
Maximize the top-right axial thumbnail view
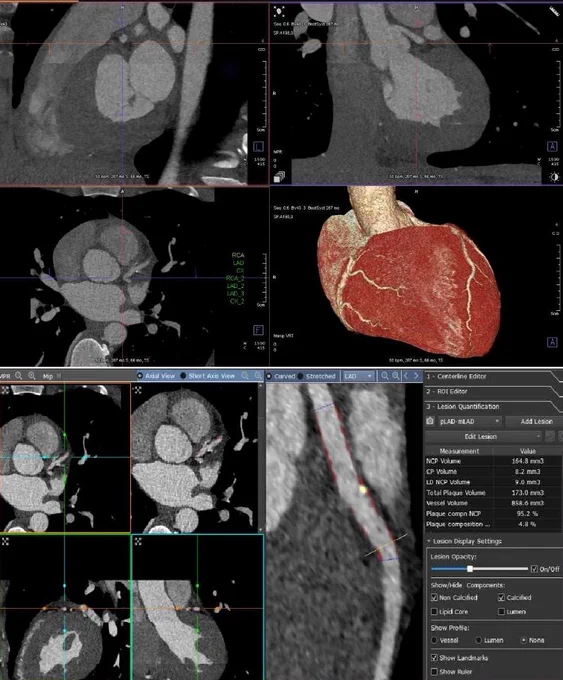[138, 390]
